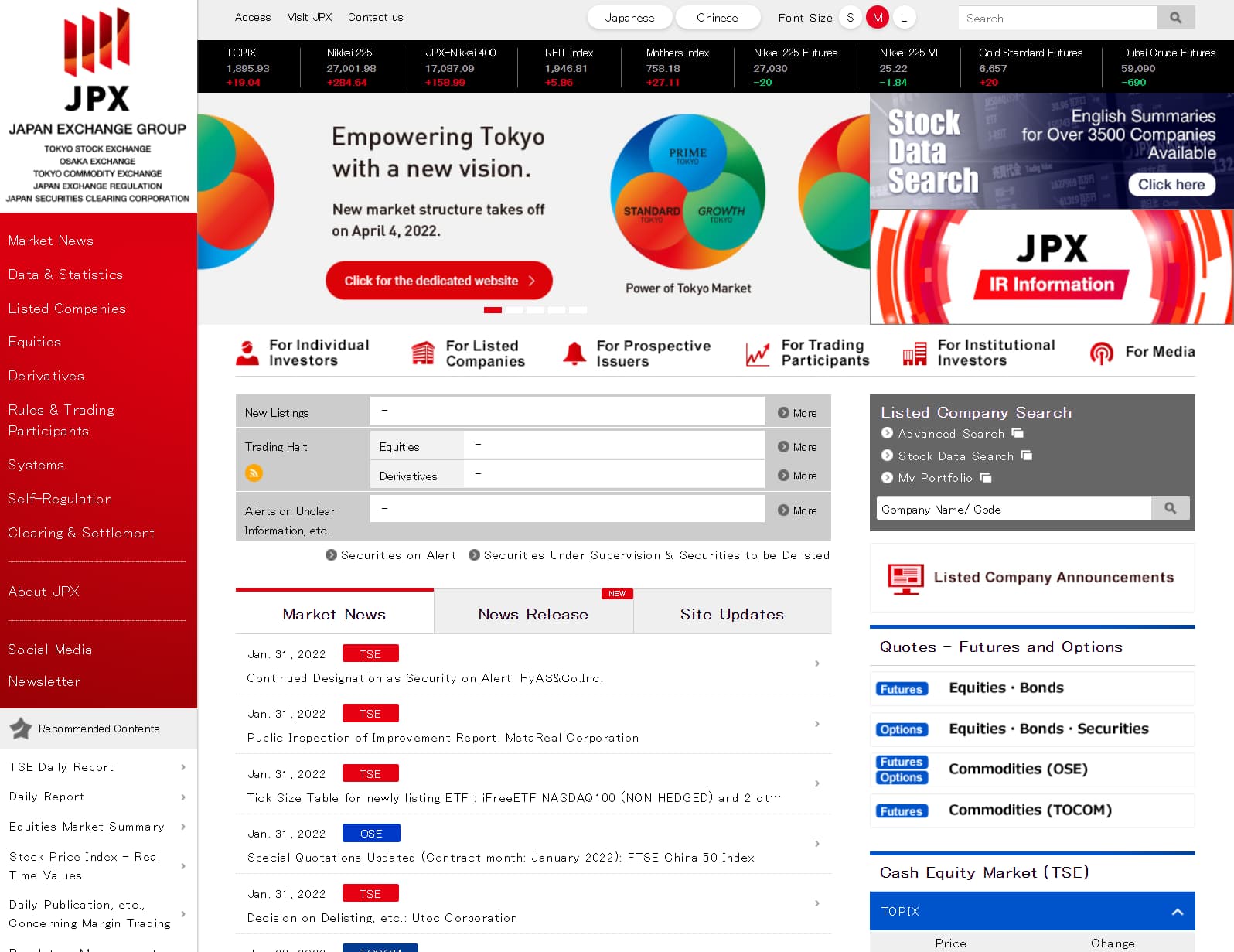Open the Newsletter sidebar link

(x=44, y=681)
